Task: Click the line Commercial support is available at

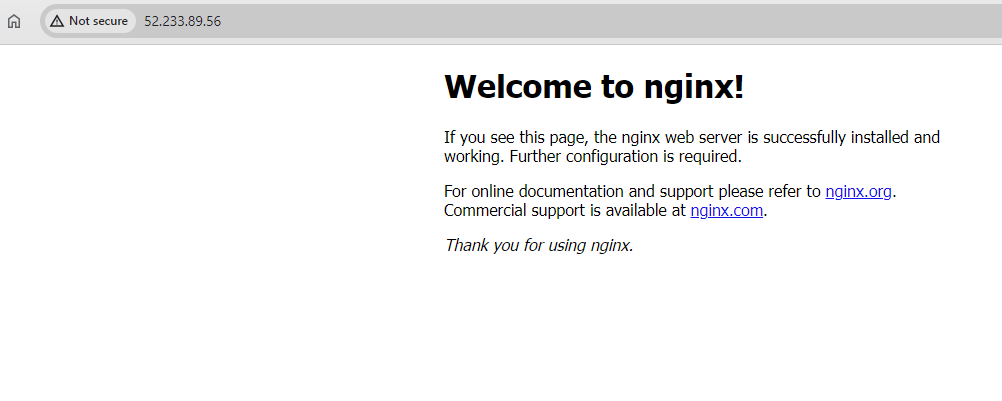Action: tap(565, 211)
